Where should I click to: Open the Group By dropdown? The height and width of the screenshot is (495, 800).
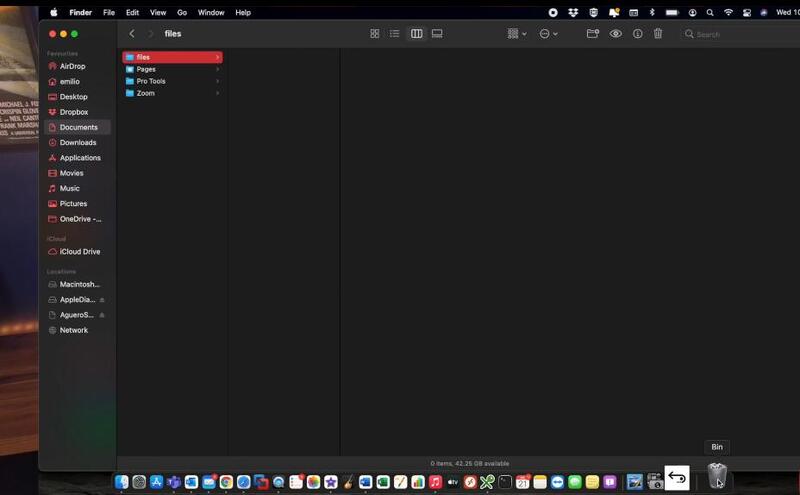pos(516,34)
